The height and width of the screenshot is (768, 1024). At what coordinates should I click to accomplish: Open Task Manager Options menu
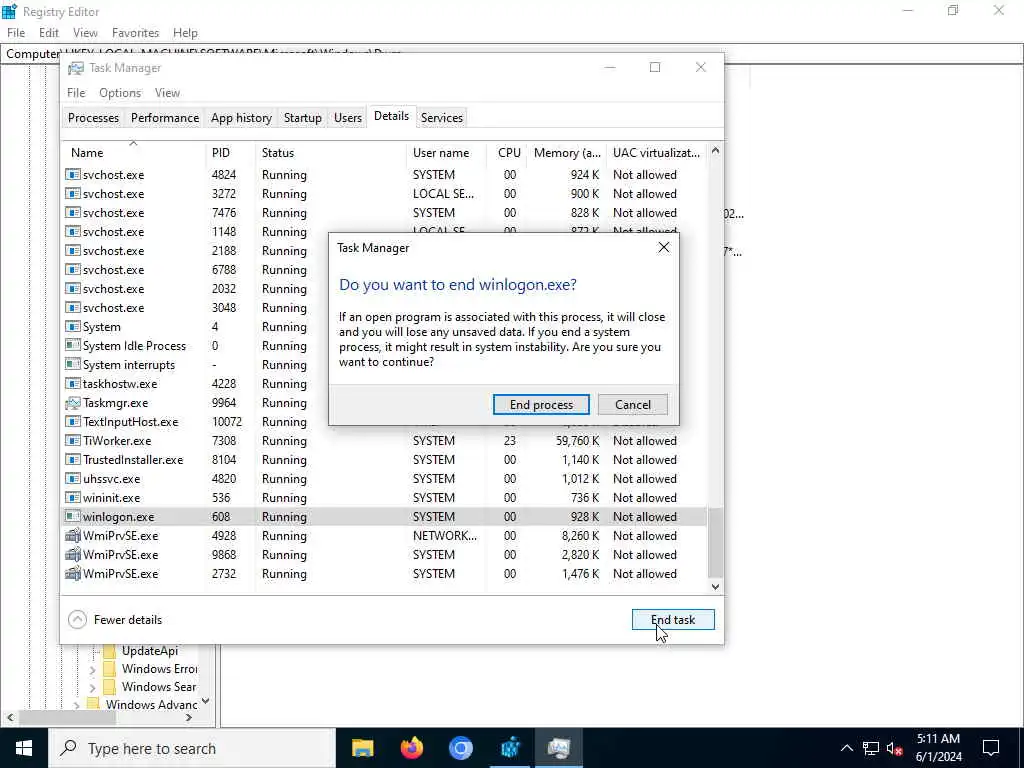click(120, 93)
